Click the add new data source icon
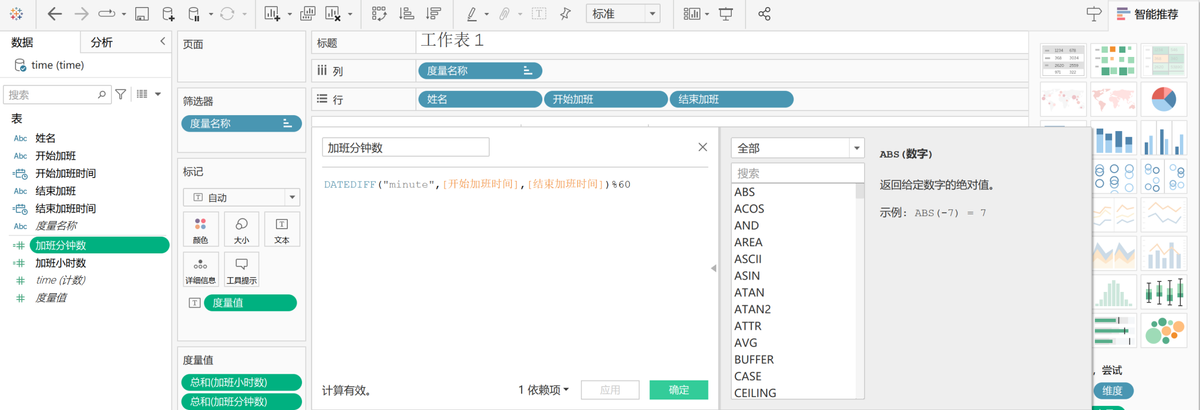1200x410 pixels. pyautogui.click(x=168, y=14)
